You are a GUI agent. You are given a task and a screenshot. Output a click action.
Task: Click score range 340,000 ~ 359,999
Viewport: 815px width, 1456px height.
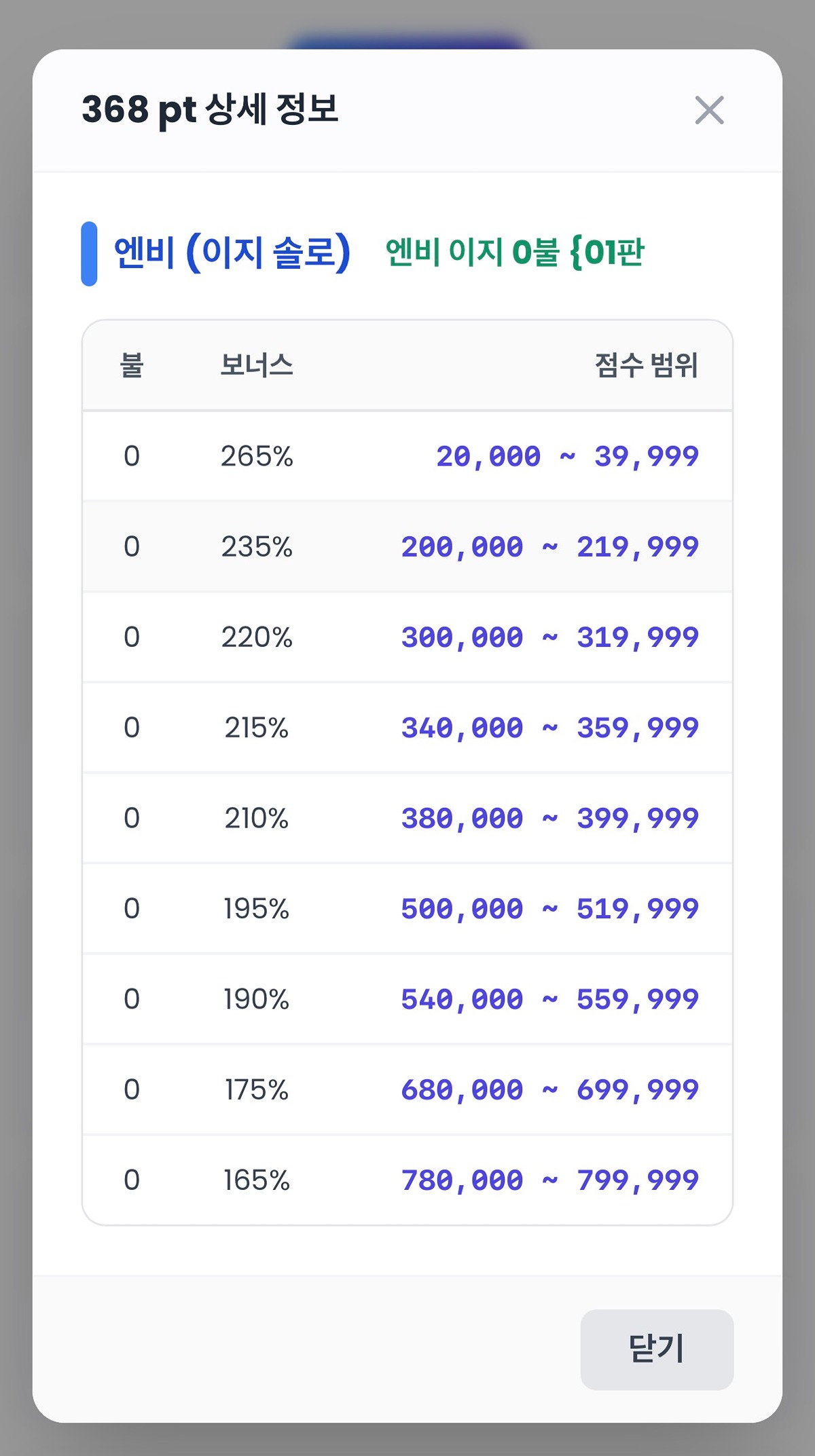[x=549, y=728]
